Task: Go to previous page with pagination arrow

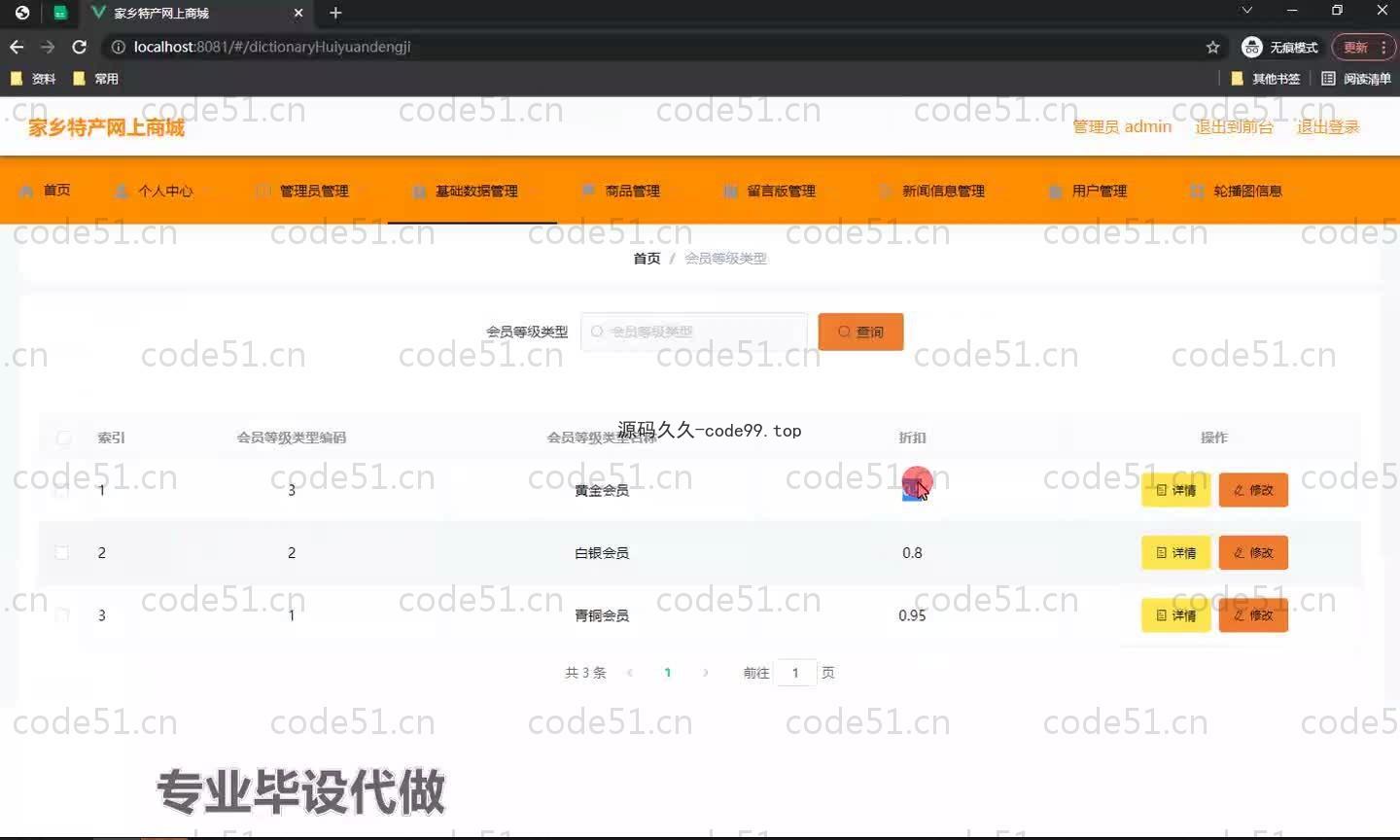Action: pos(630,672)
